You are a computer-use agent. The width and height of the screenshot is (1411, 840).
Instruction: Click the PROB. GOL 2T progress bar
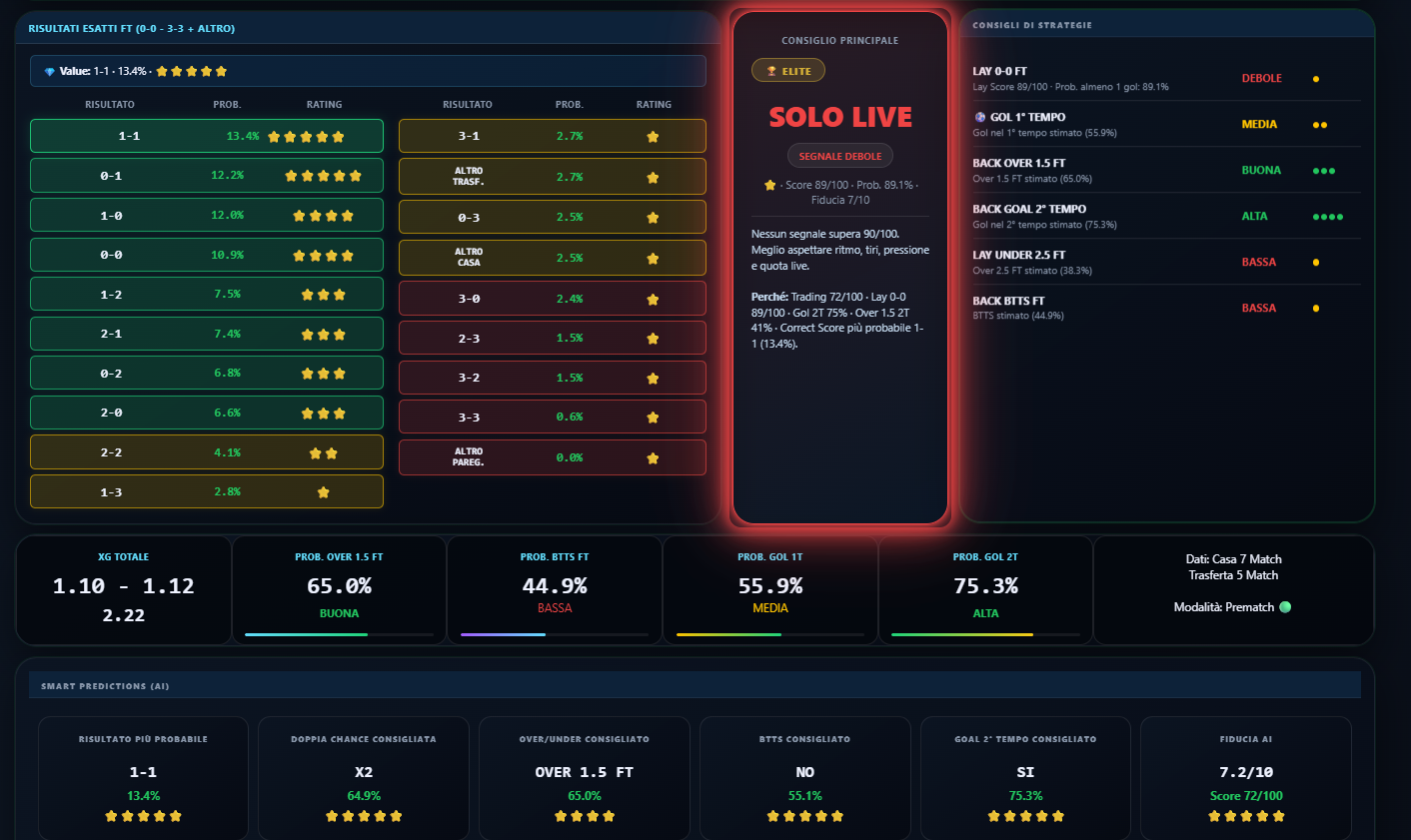pos(985,634)
